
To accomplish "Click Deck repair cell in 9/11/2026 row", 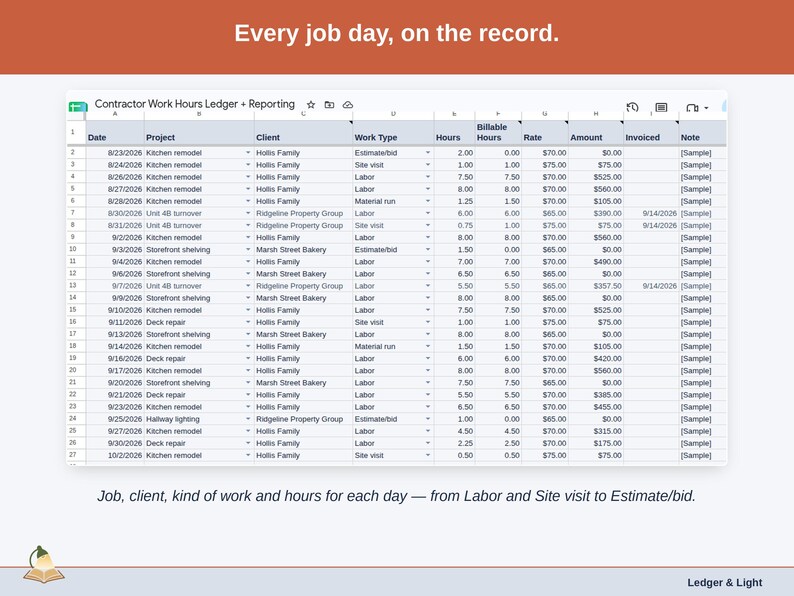I will 199,322.
